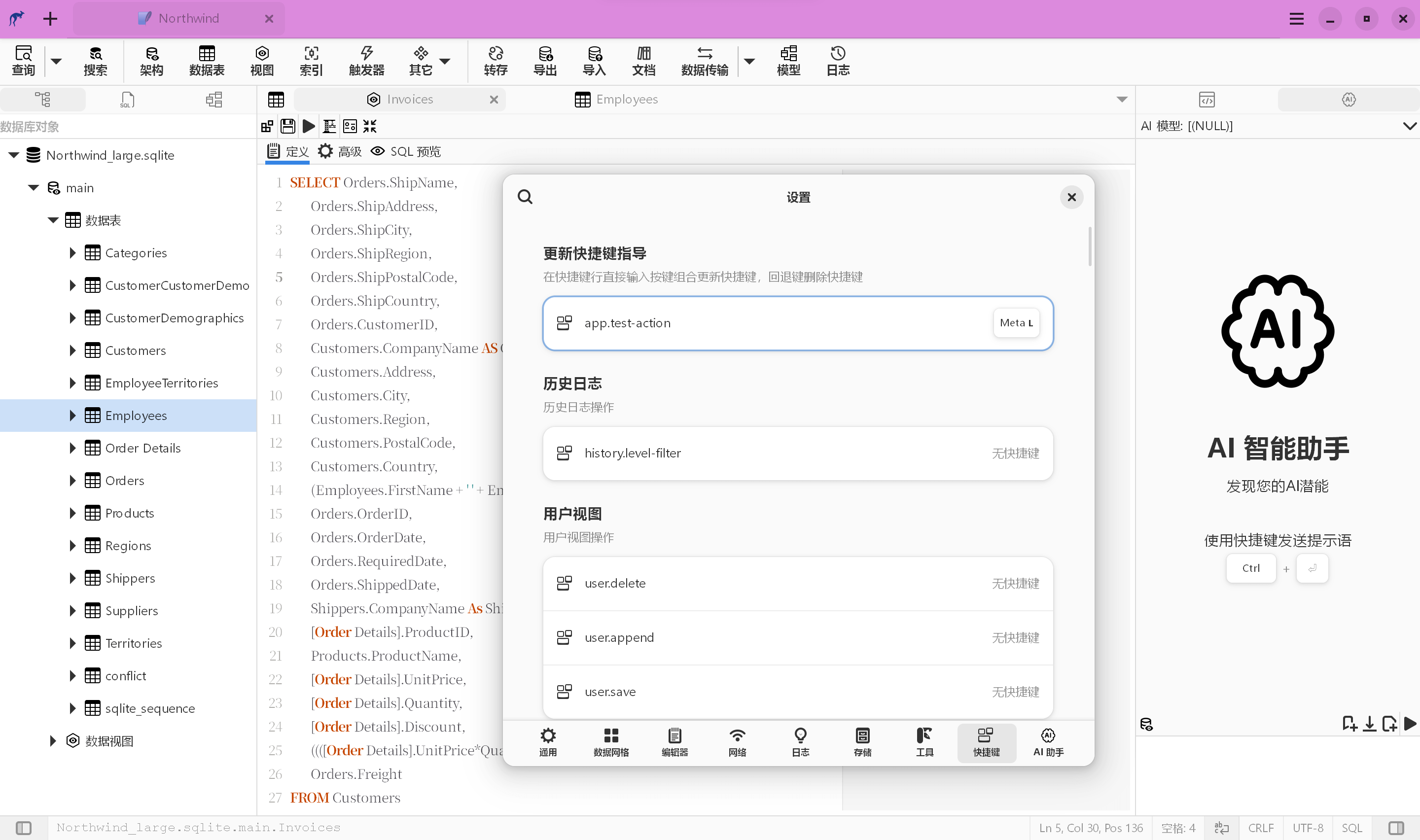Toggle left sidebar from status bar icon
The image size is (1420, 840).
point(23,828)
